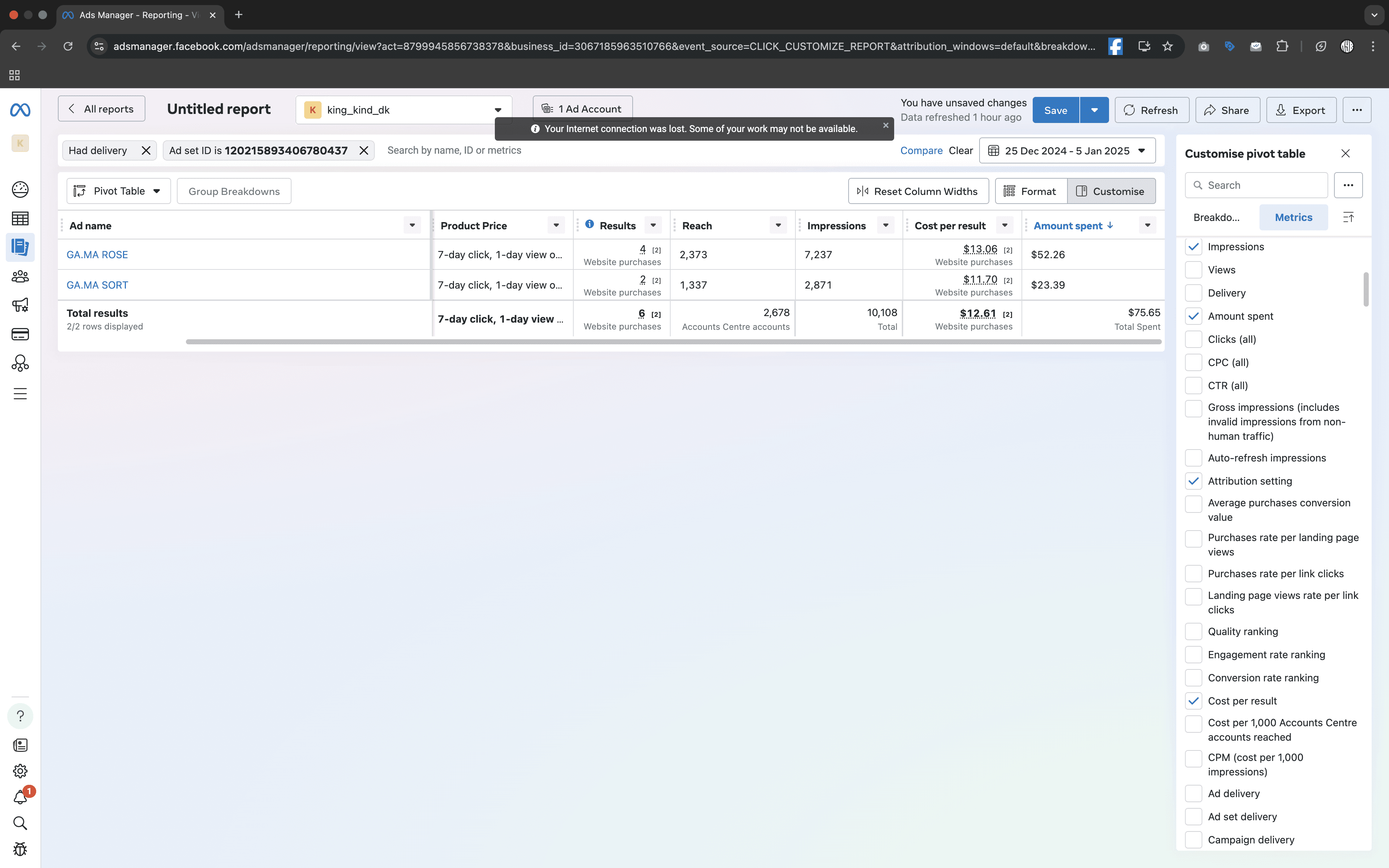
Task: Open the date range 25 Dec 2024 picker
Action: [1067, 150]
